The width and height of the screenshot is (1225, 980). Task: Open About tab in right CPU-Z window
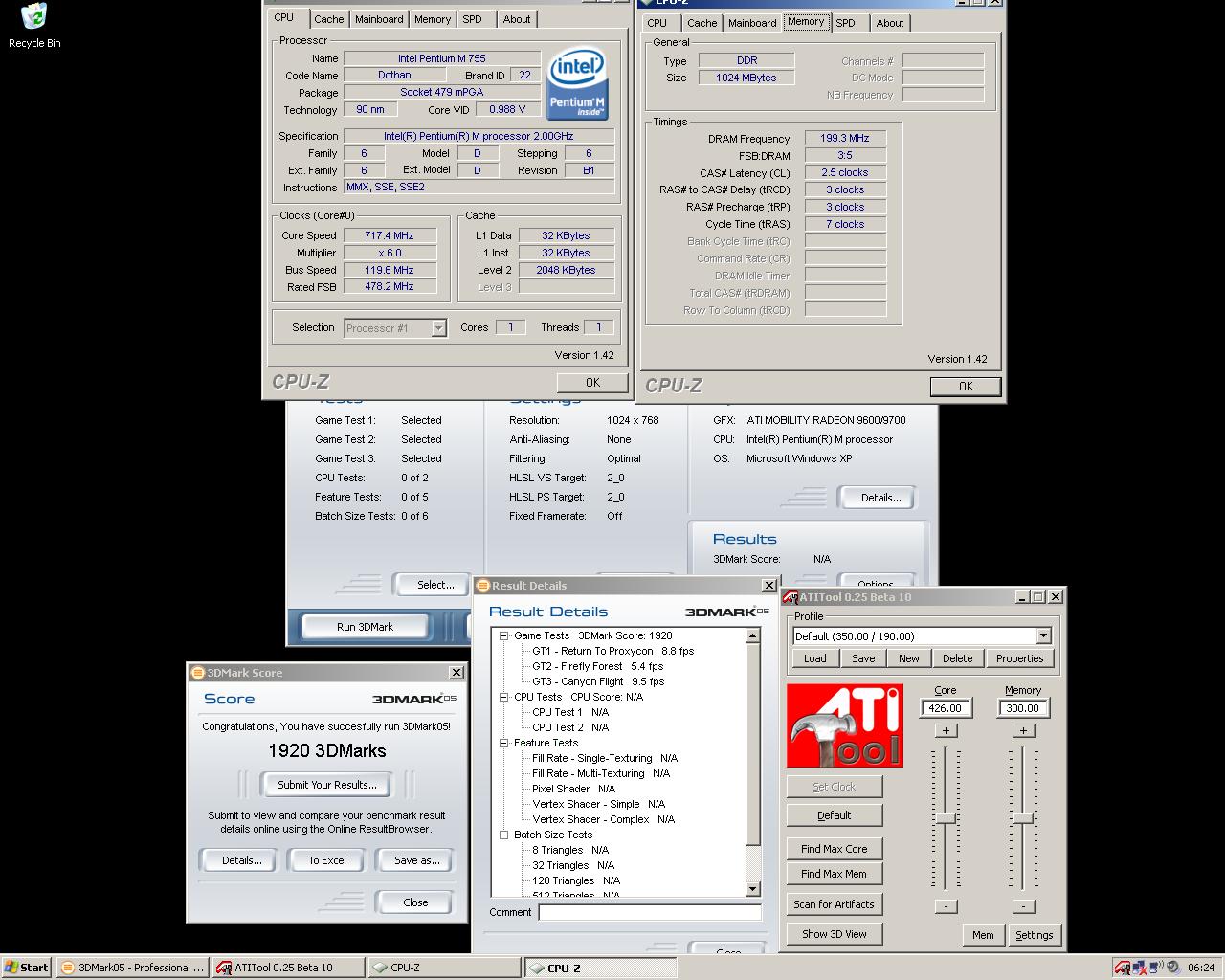(x=890, y=23)
